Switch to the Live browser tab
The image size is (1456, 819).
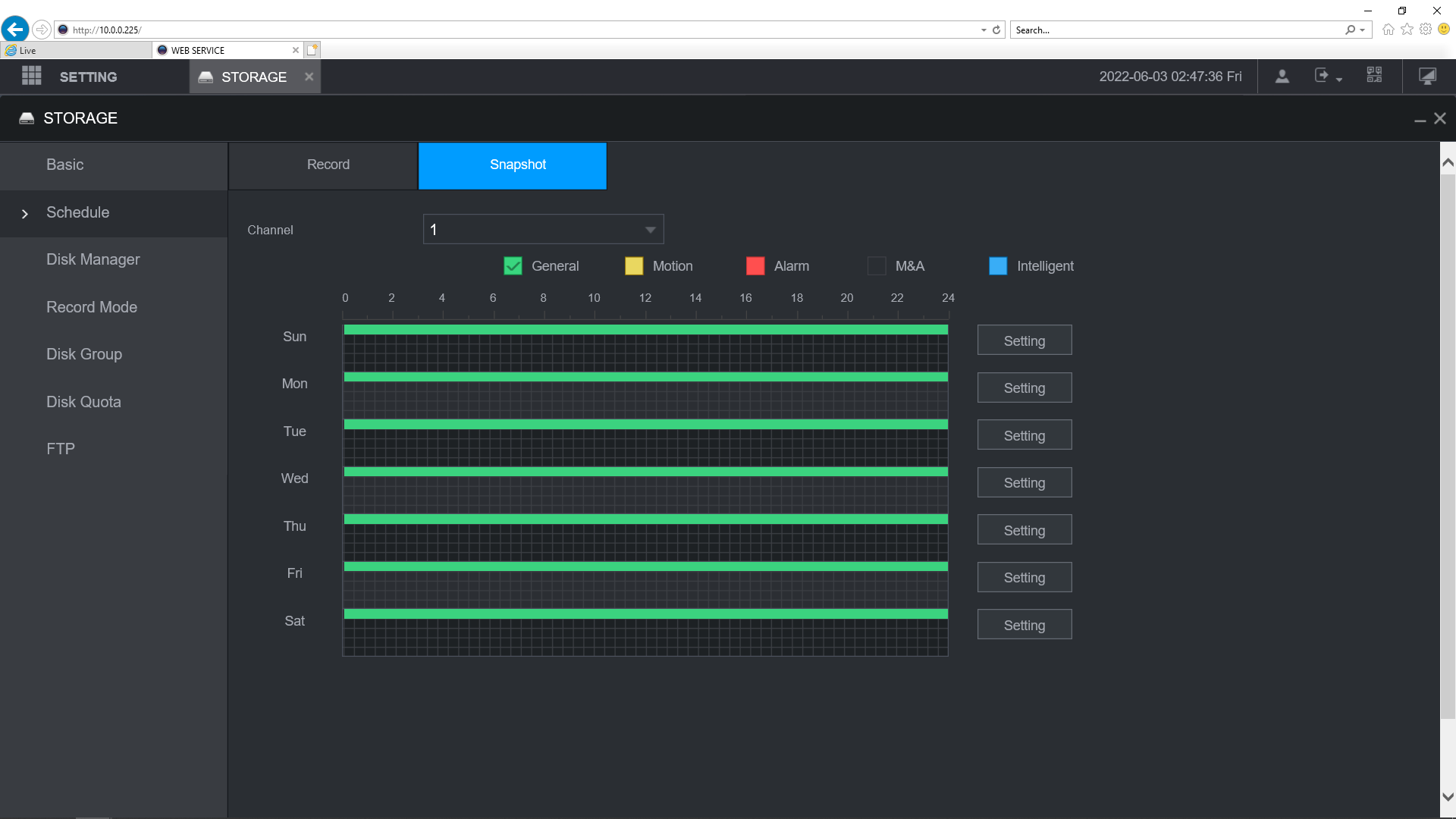[x=76, y=50]
